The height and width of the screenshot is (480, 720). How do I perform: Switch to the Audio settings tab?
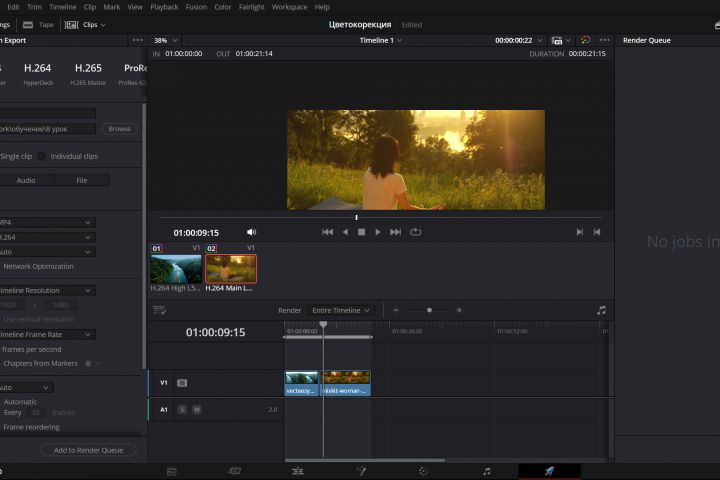click(x=26, y=180)
